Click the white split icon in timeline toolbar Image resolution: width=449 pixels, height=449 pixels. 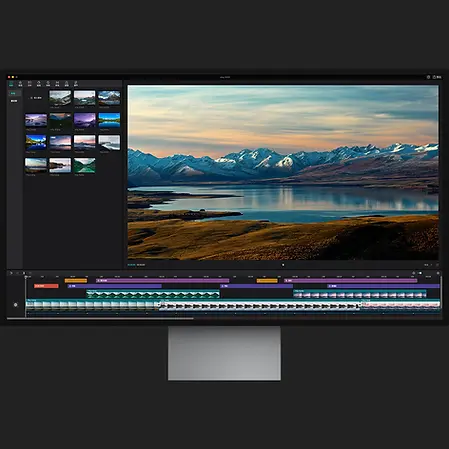pyautogui.click(x=24, y=273)
